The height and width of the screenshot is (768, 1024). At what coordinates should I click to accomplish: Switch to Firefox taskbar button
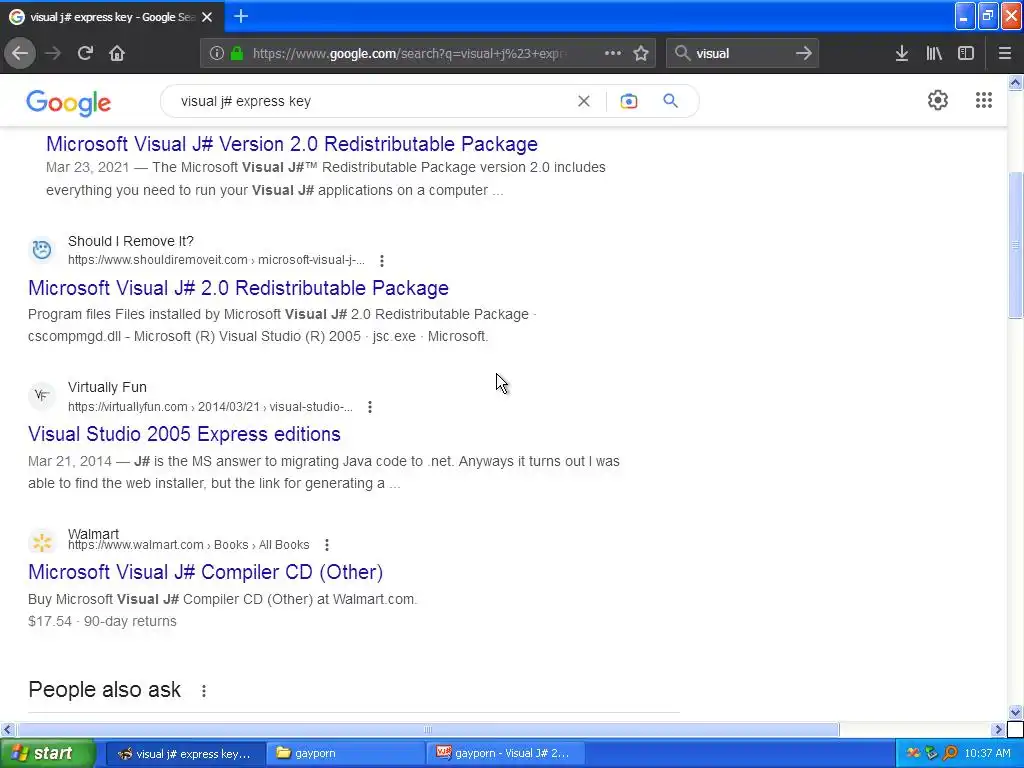click(x=185, y=753)
